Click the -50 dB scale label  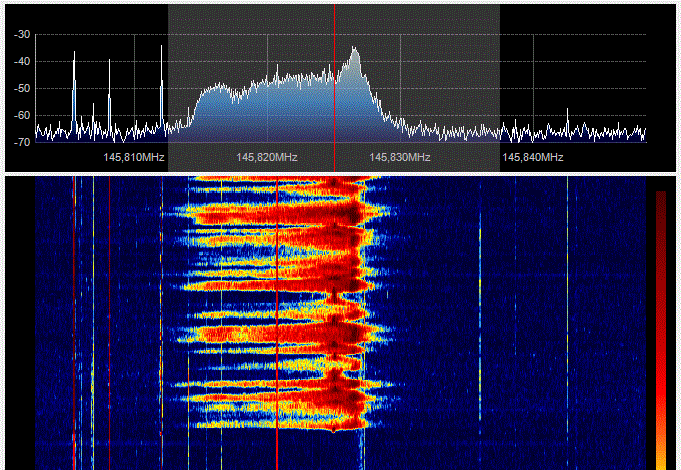(x=22, y=89)
